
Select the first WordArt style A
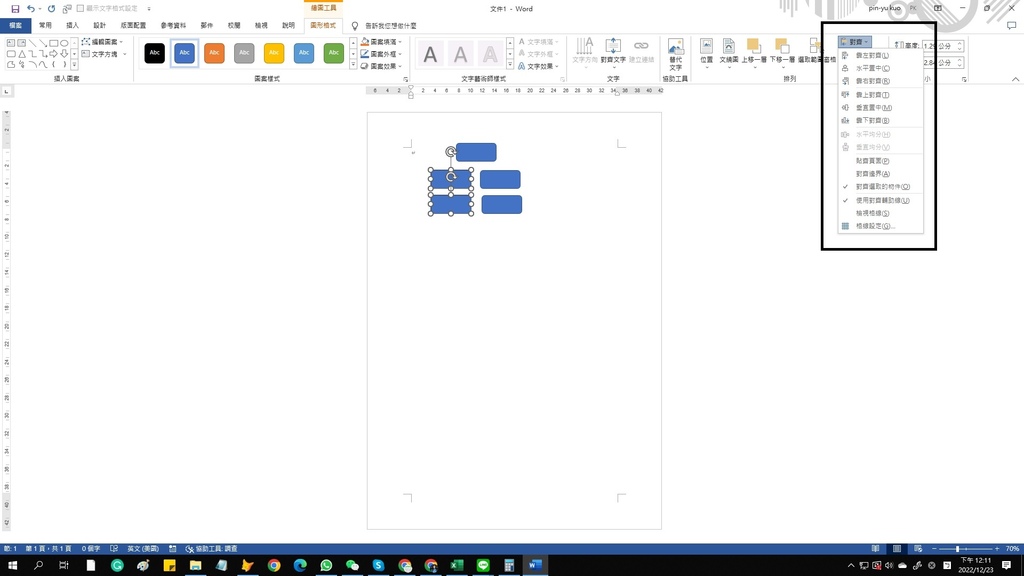[430, 54]
